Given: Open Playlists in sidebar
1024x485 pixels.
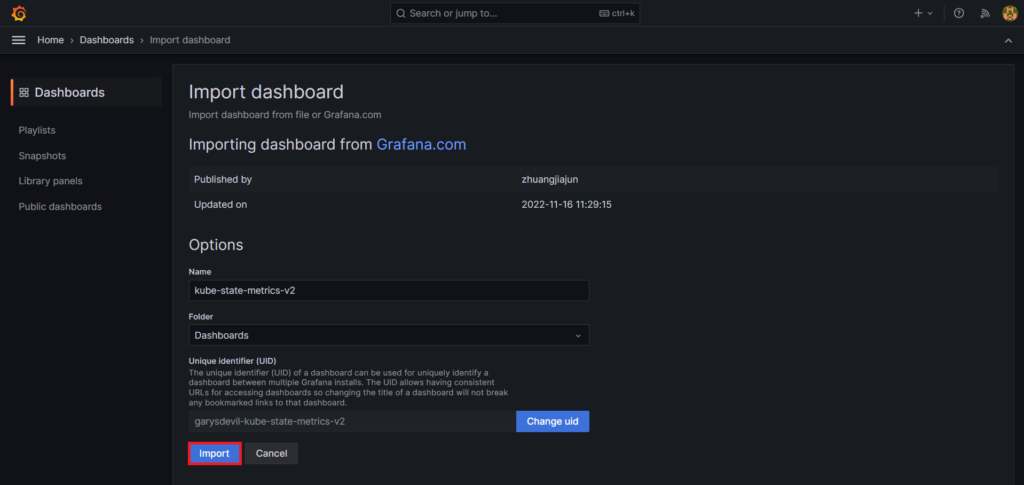Looking at the screenshot, I should click(x=37, y=130).
